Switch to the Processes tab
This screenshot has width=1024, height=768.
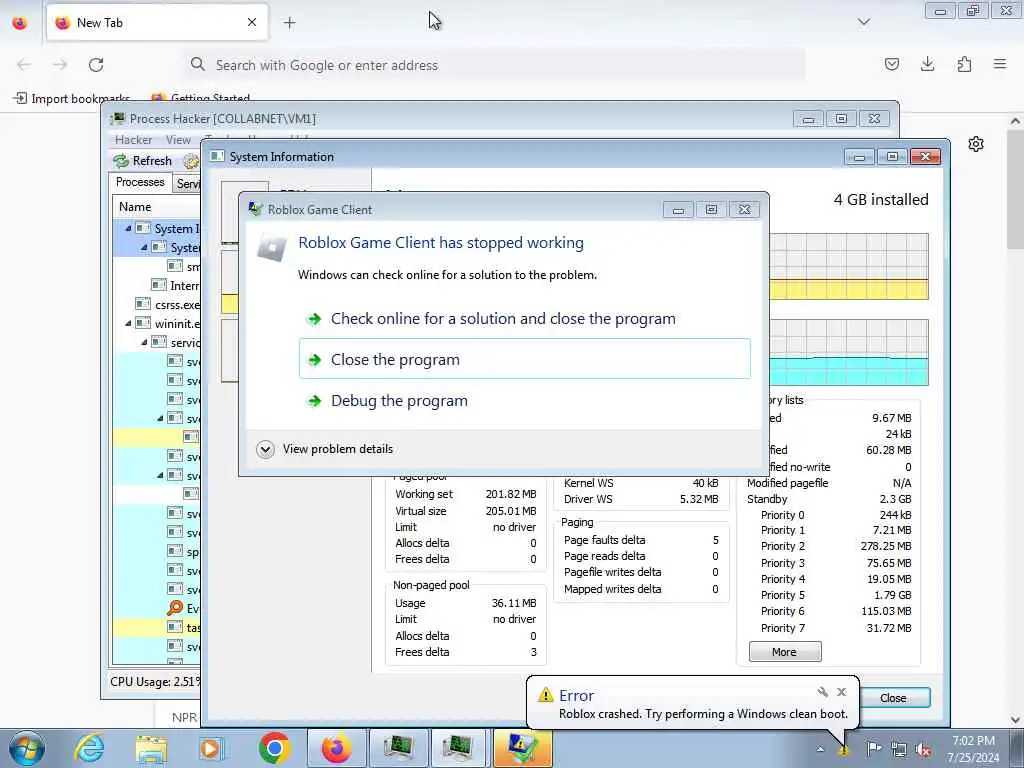pos(140,182)
